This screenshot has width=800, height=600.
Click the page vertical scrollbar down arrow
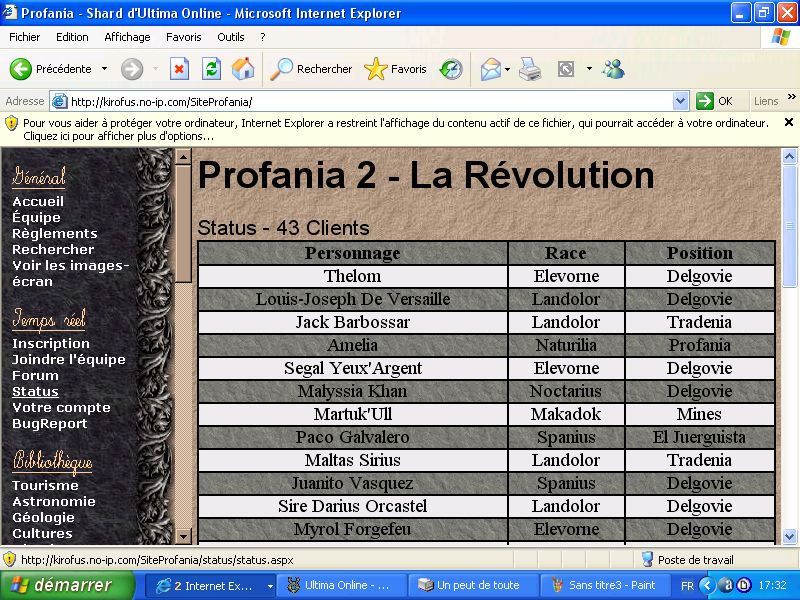tap(789, 536)
